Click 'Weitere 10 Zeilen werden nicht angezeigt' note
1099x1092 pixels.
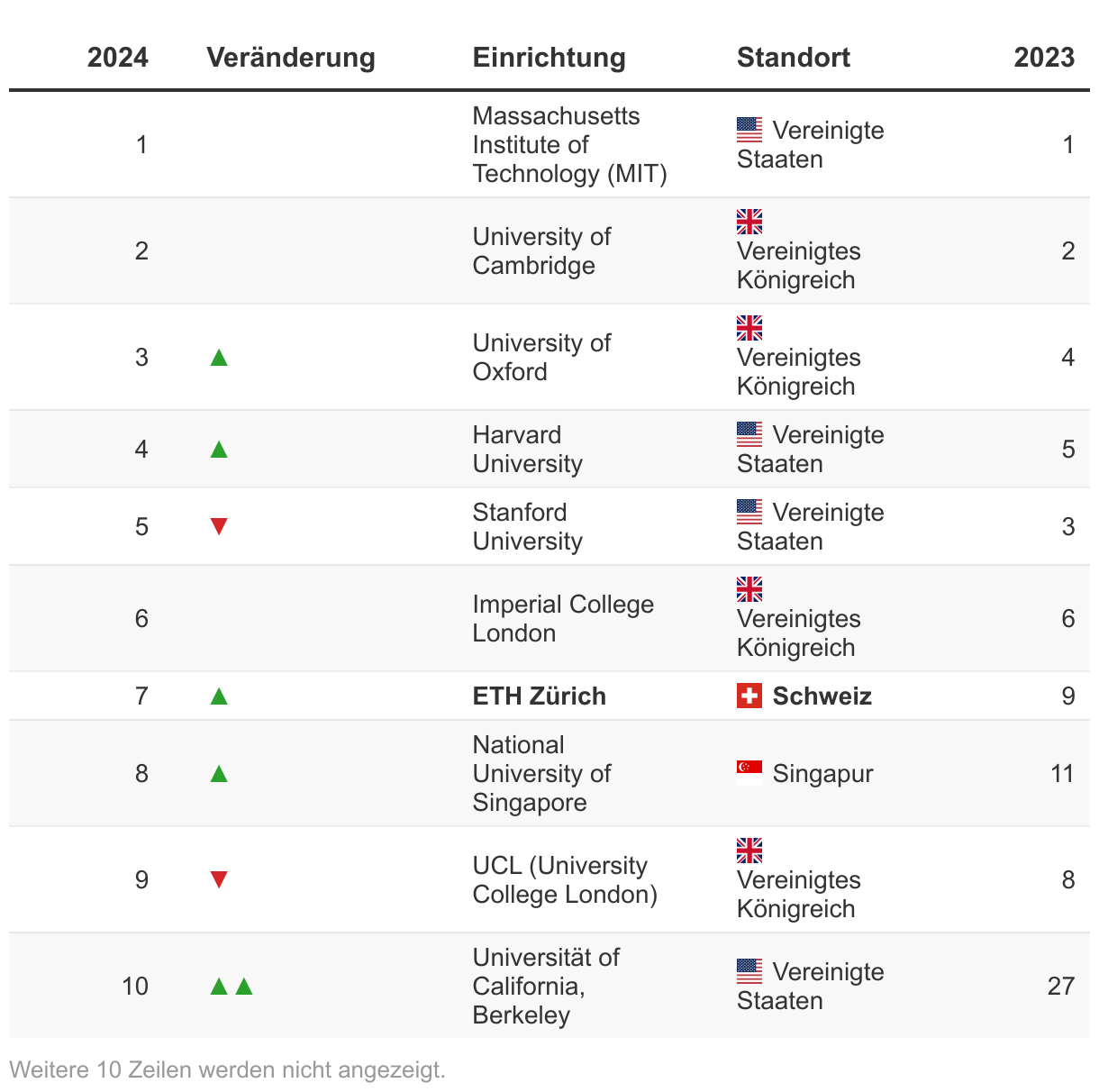tap(228, 1070)
